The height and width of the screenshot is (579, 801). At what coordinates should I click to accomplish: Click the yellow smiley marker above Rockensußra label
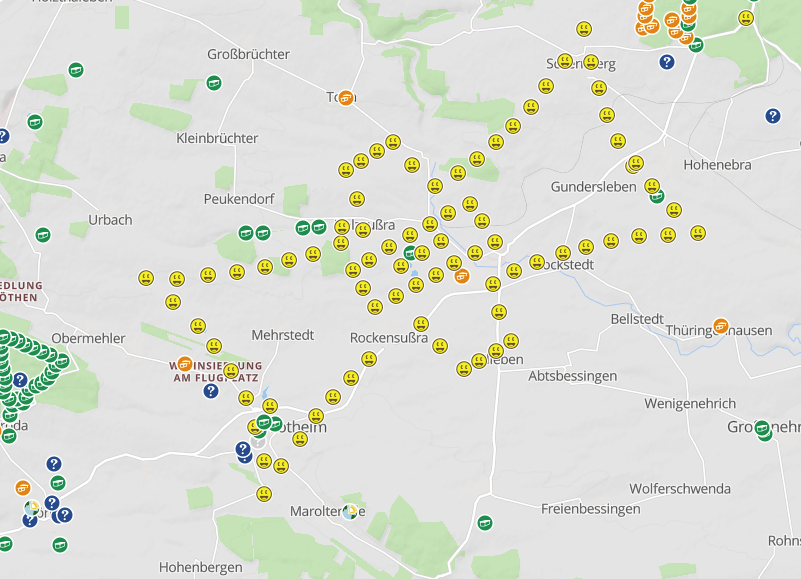tap(421, 324)
